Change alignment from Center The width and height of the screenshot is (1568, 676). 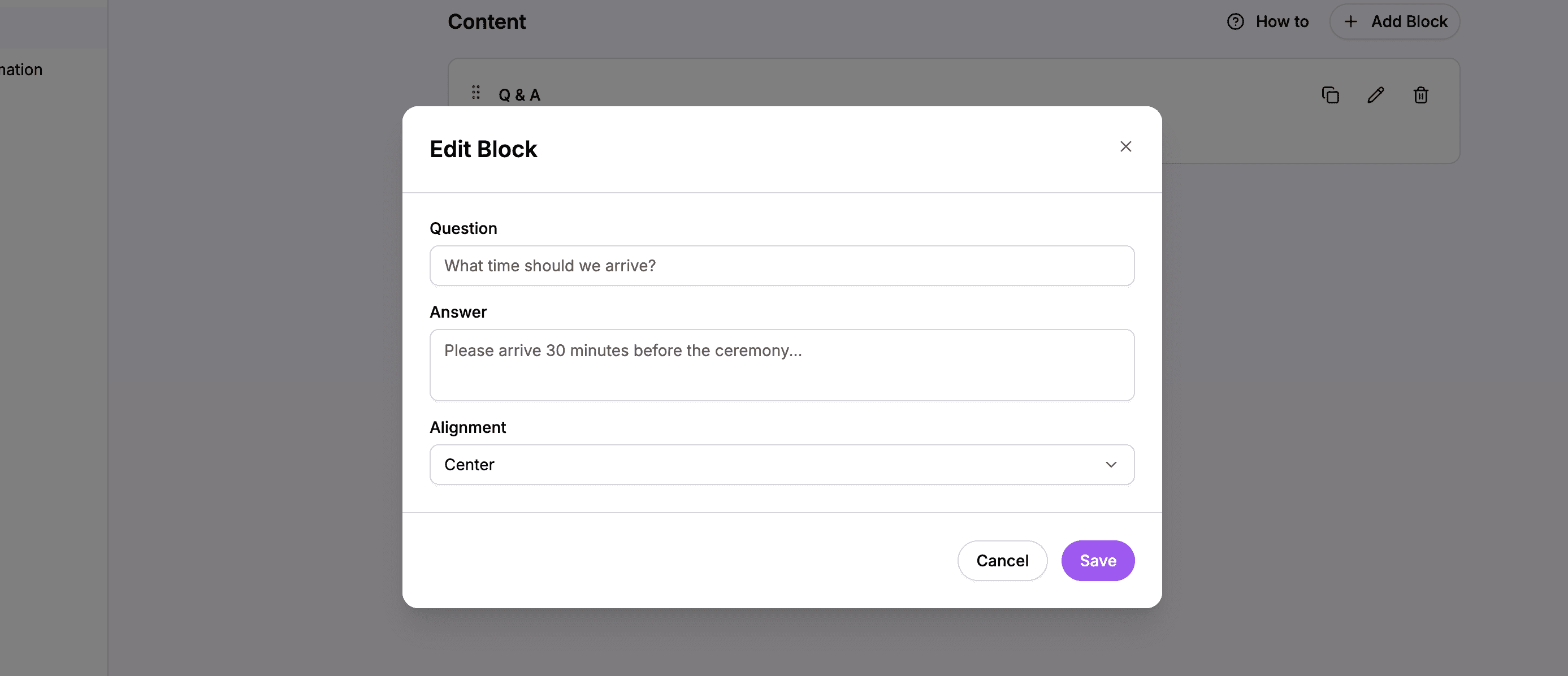coord(782,464)
